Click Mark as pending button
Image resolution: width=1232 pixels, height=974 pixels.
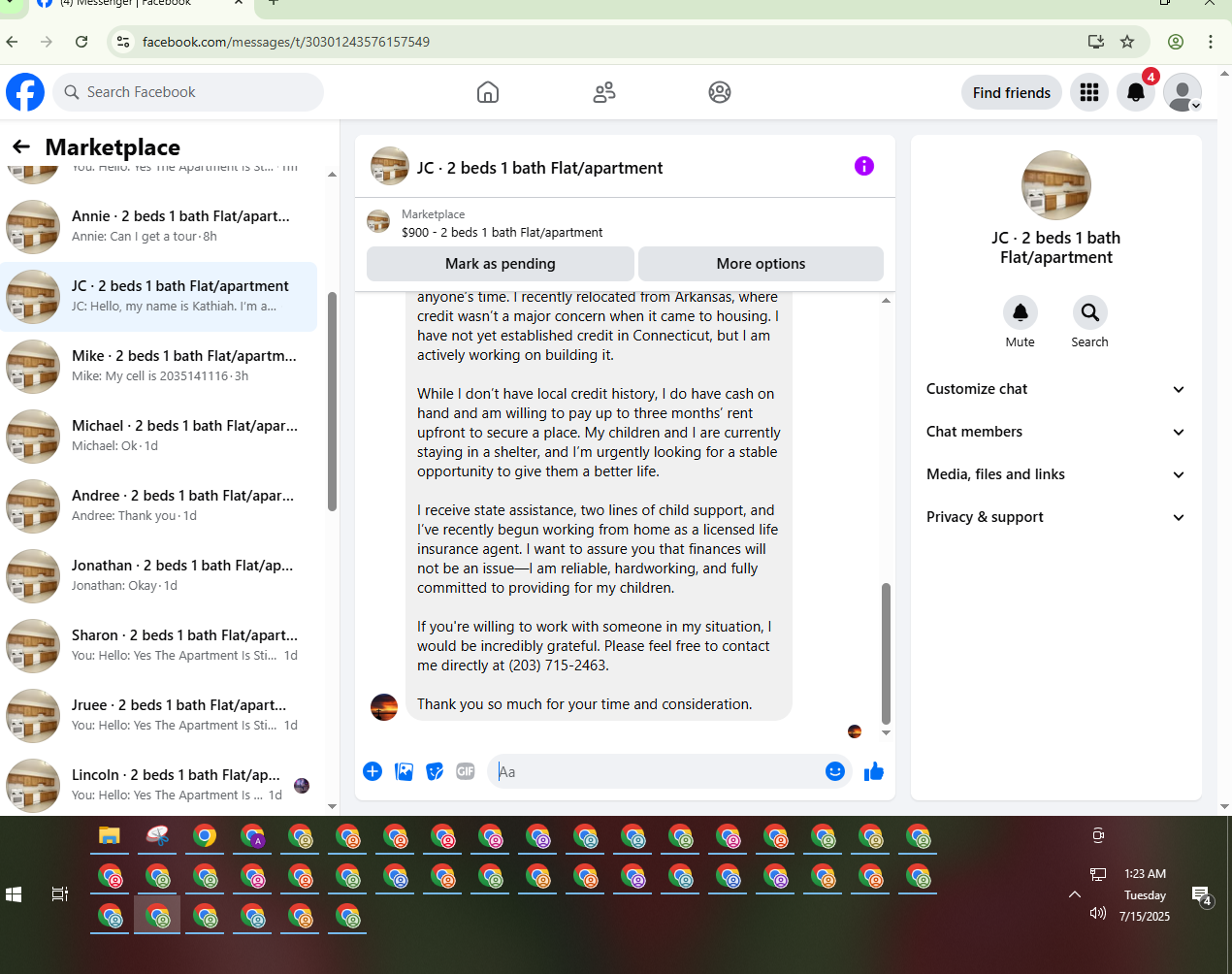tap(501, 264)
